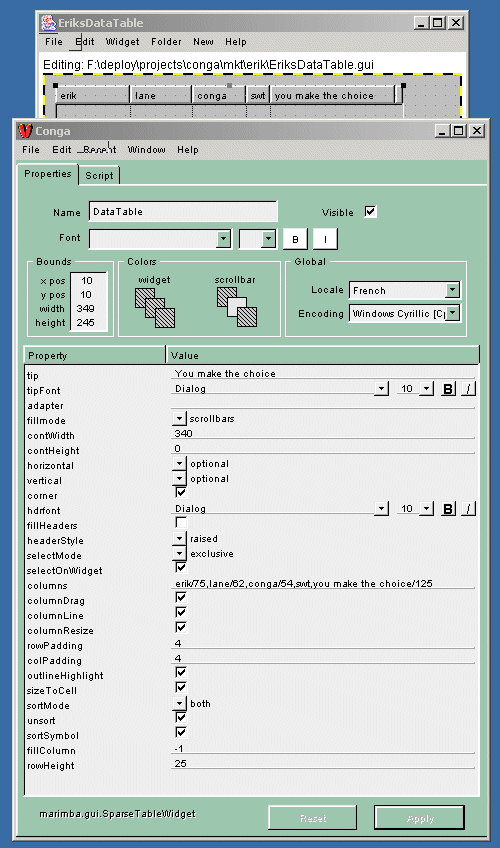Screen dimensions: 500x848
Task: Open Edit menu in Conga window
Action: tap(62, 150)
